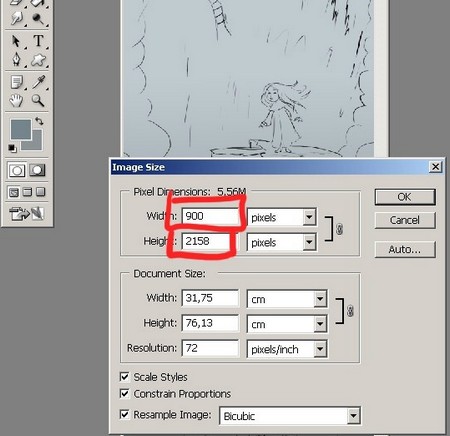Choose Full Screen Mode with menu bar
450x436 pixels.
pyautogui.click(x=27, y=192)
